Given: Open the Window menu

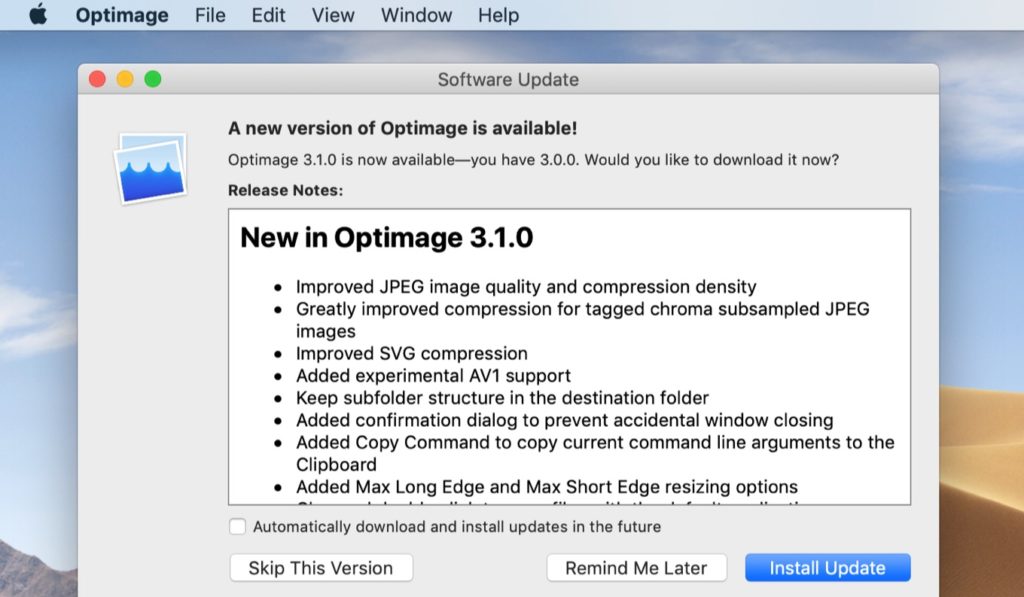Looking at the screenshot, I should pos(416,15).
